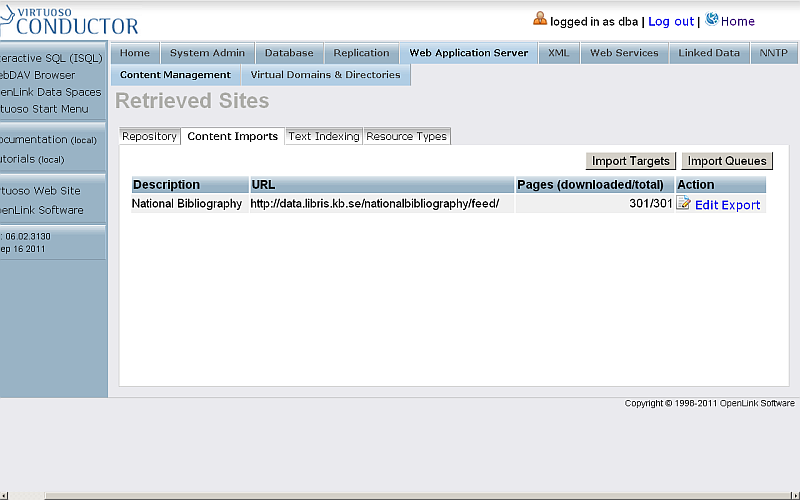The image size is (800, 500).
Task: Open the Linked Data menu tab
Action: click(x=709, y=53)
